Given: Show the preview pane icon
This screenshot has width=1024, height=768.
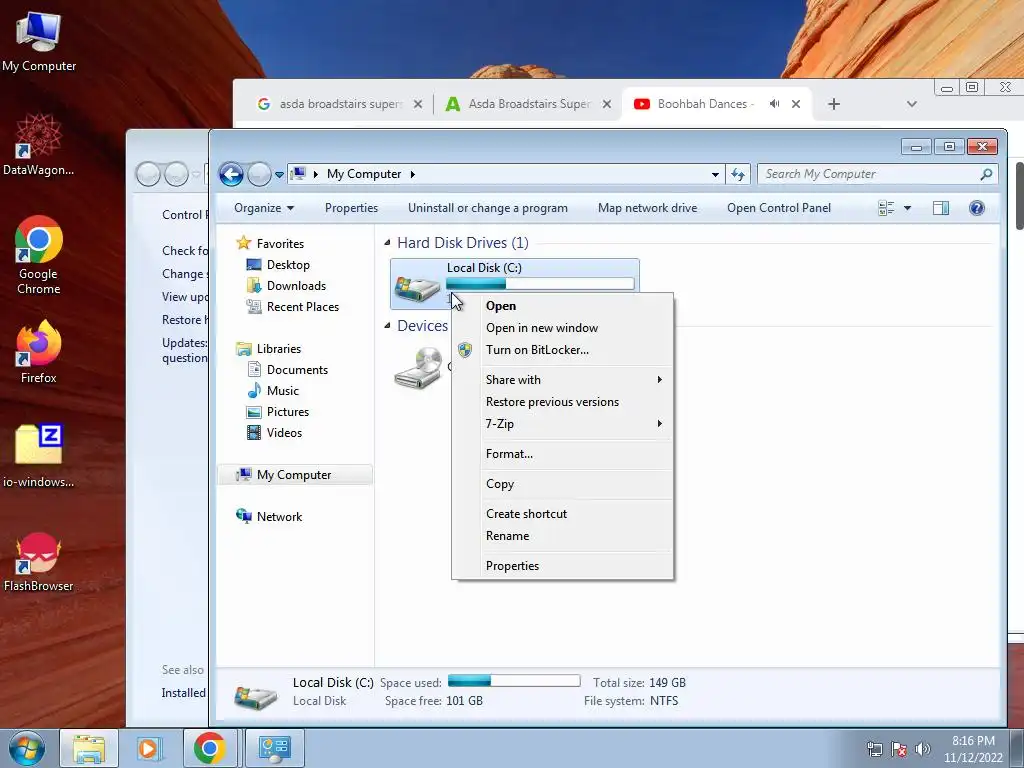Looking at the screenshot, I should (940, 208).
